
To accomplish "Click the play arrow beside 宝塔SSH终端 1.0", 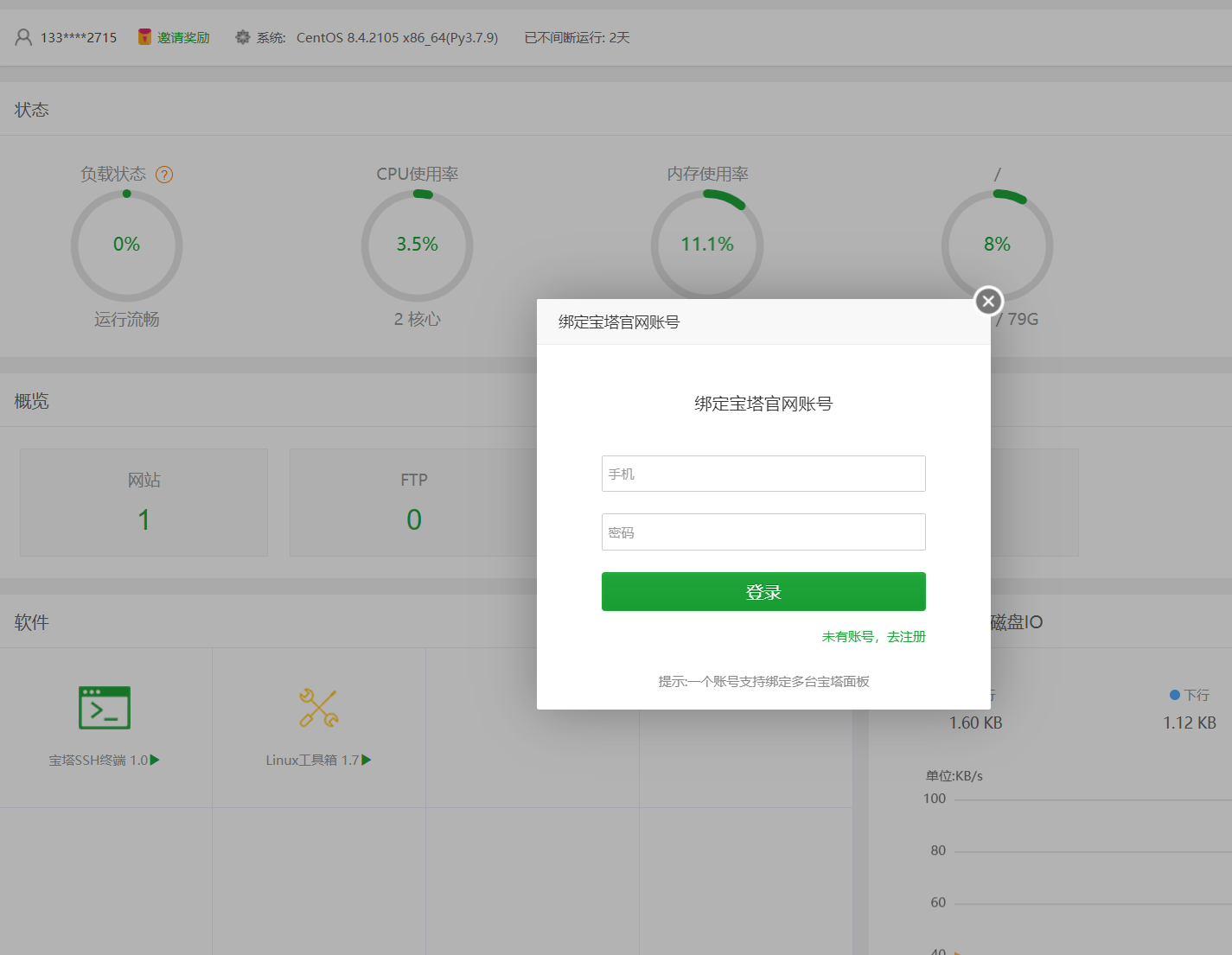I will click(155, 760).
